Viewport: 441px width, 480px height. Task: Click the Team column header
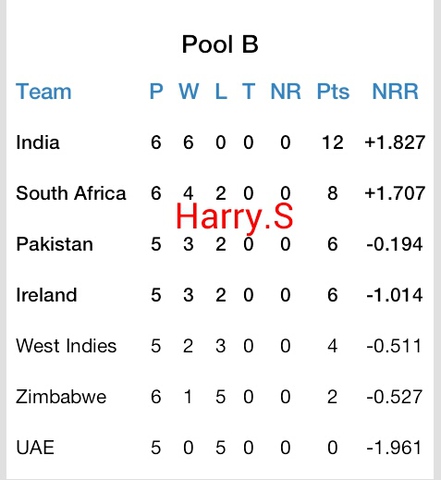point(44,91)
